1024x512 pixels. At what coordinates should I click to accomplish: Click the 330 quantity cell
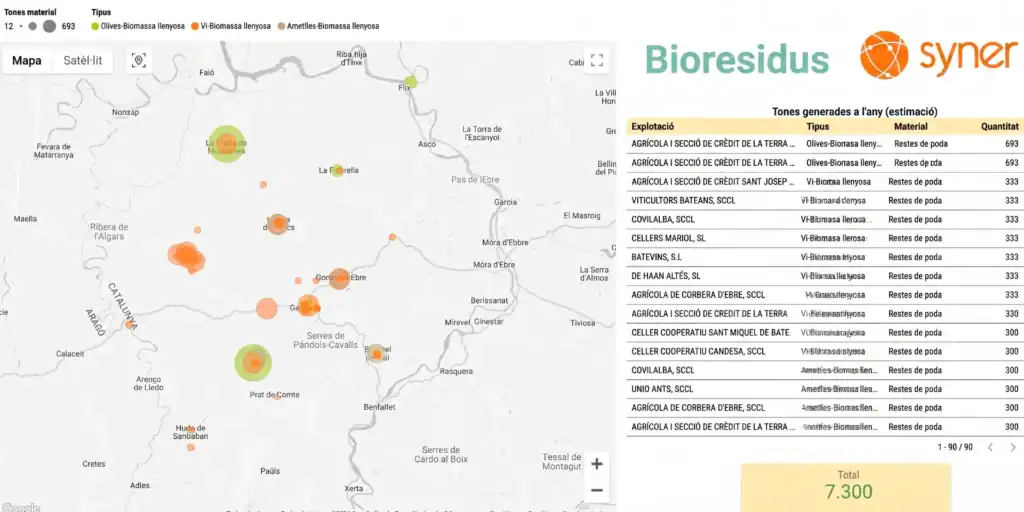pyautogui.click(x=1011, y=313)
